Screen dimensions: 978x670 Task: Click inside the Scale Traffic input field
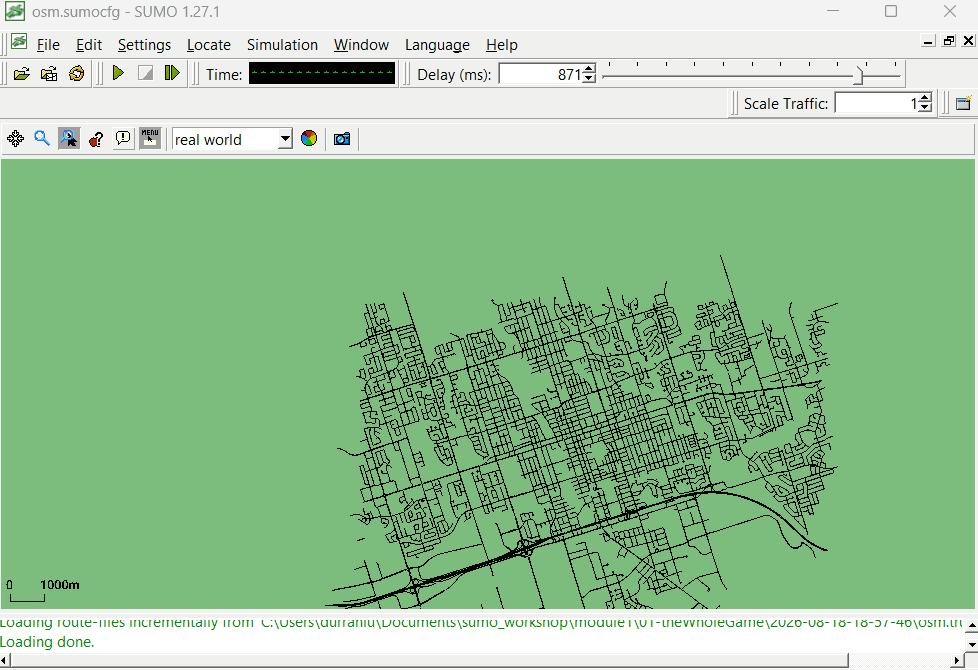pos(877,103)
